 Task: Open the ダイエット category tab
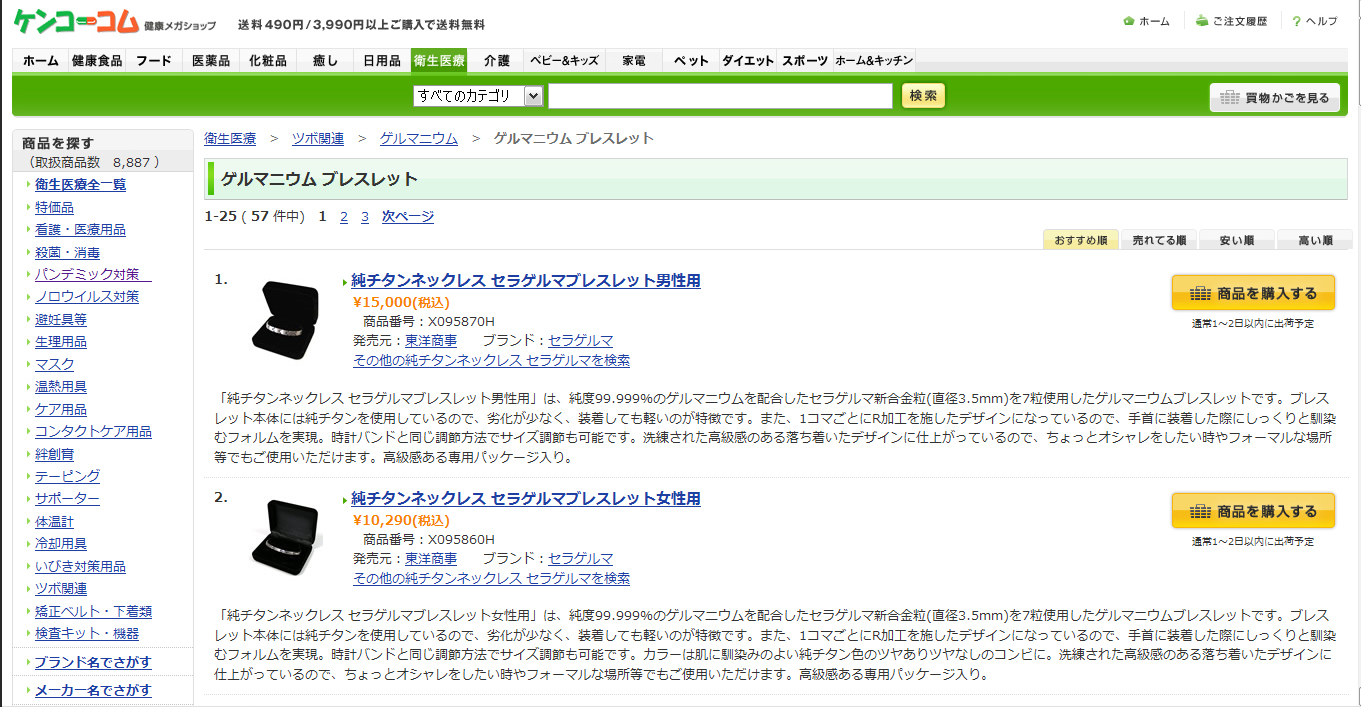point(748,61)
